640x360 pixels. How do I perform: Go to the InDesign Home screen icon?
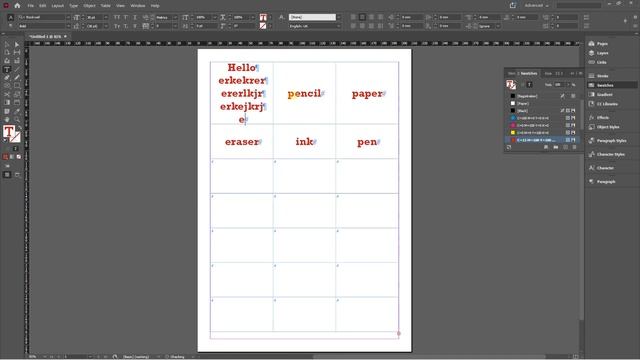[x=17, y=6]
